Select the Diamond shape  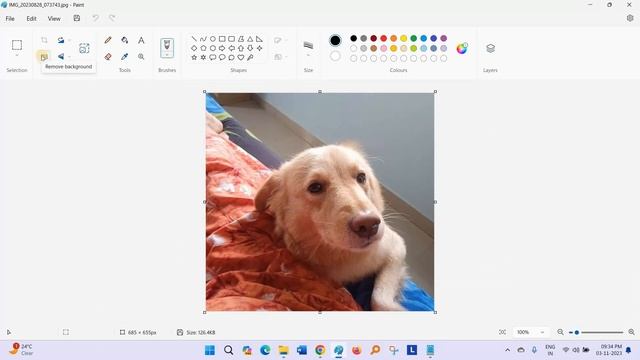point(194,48)
